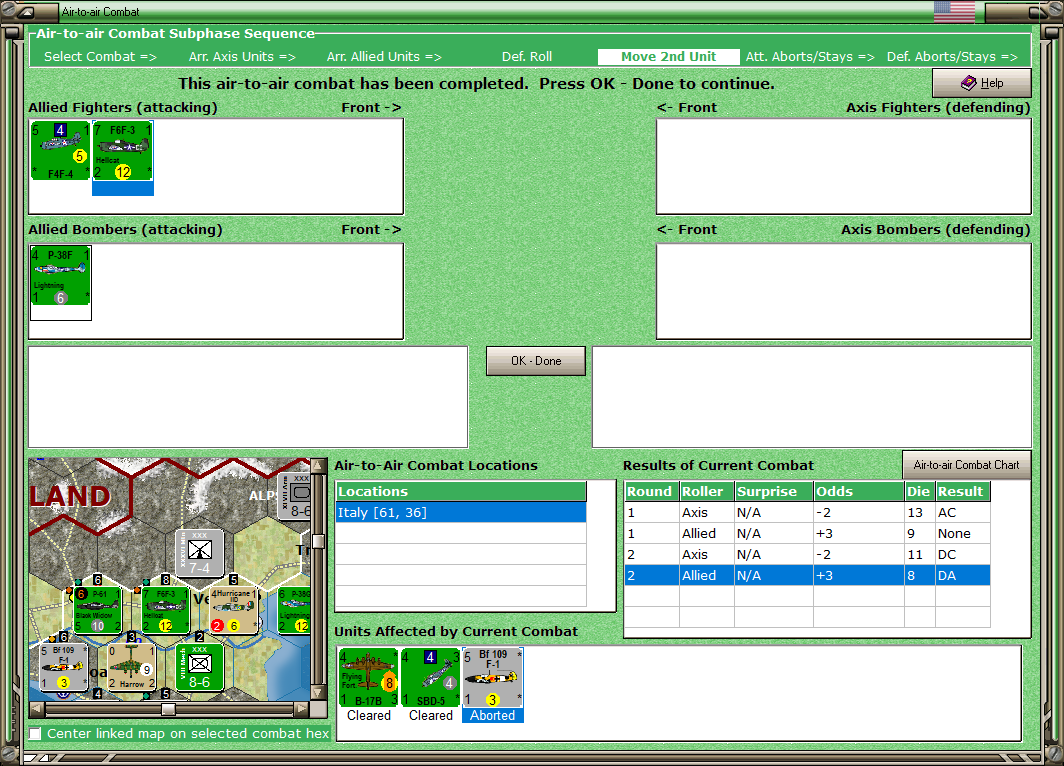
Task: Click the Def. Roll subphase step
Action: [527, 57]
